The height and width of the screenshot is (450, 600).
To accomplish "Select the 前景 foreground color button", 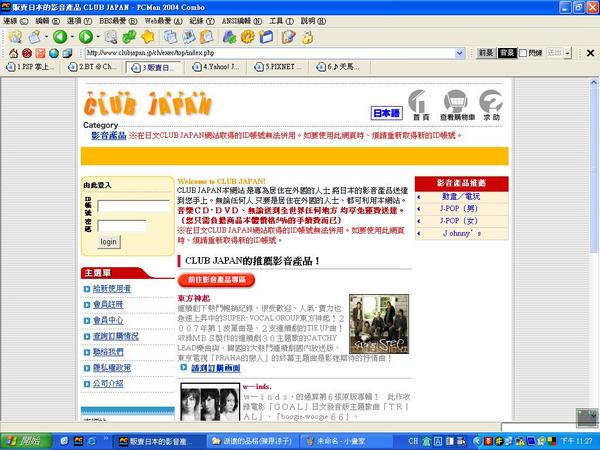I will click(x=486, y=53).
